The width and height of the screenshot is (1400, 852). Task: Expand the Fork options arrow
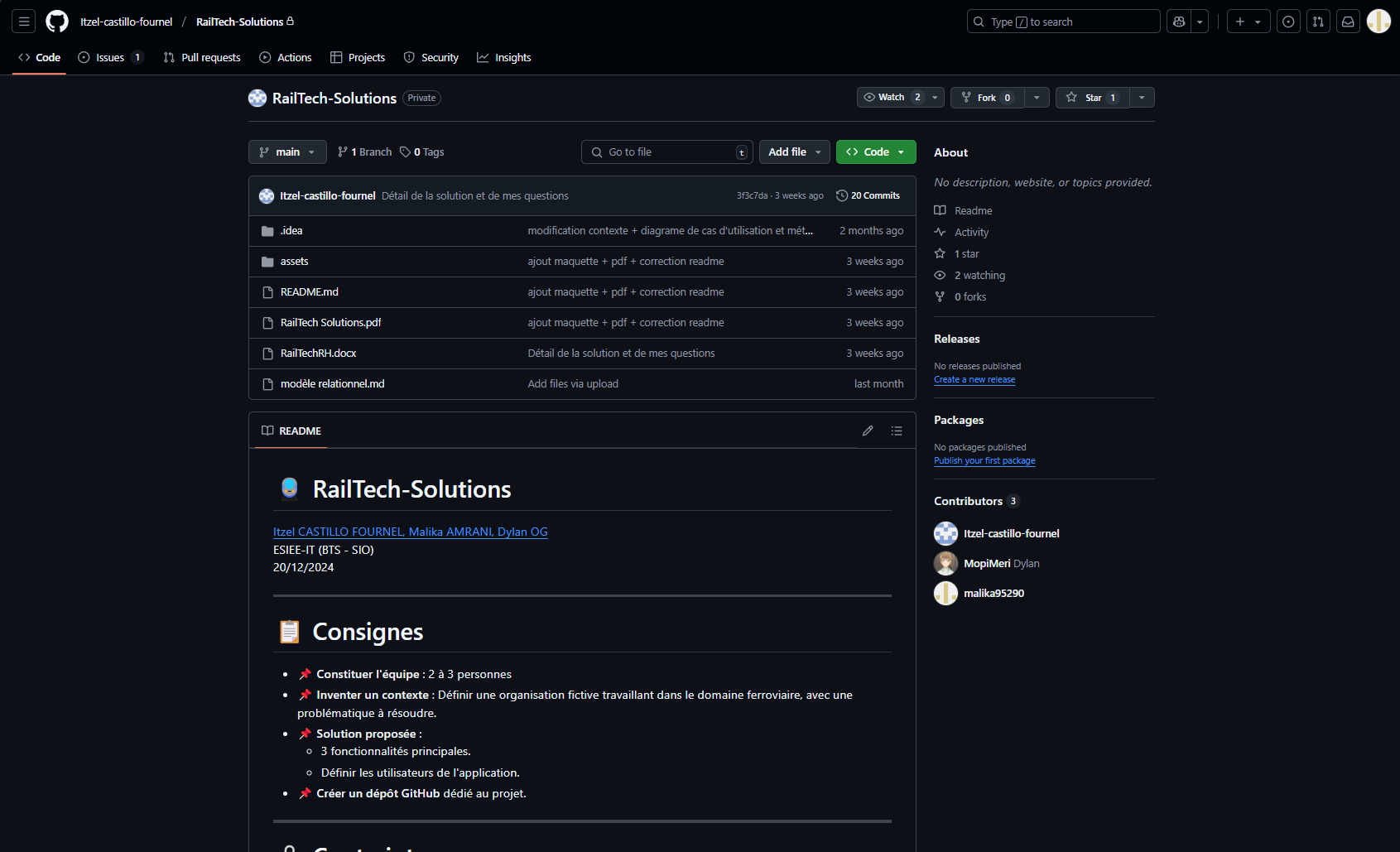(x=1037, y=98)
